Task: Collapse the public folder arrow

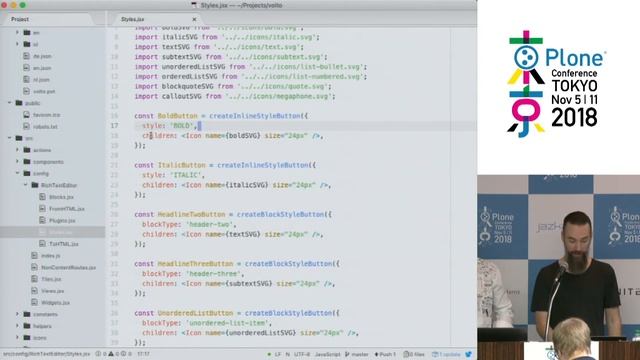Action: (10, 103)
